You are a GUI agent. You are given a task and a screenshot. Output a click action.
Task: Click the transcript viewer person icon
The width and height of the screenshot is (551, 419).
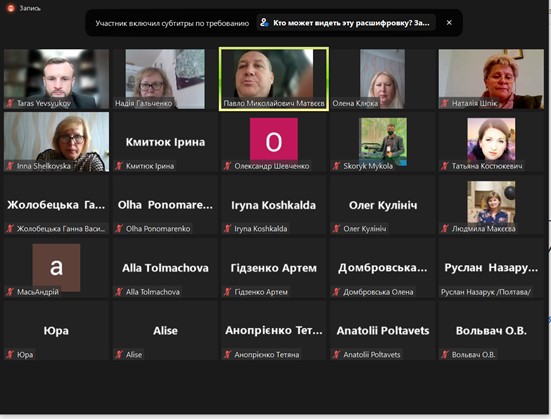[264, 22]
